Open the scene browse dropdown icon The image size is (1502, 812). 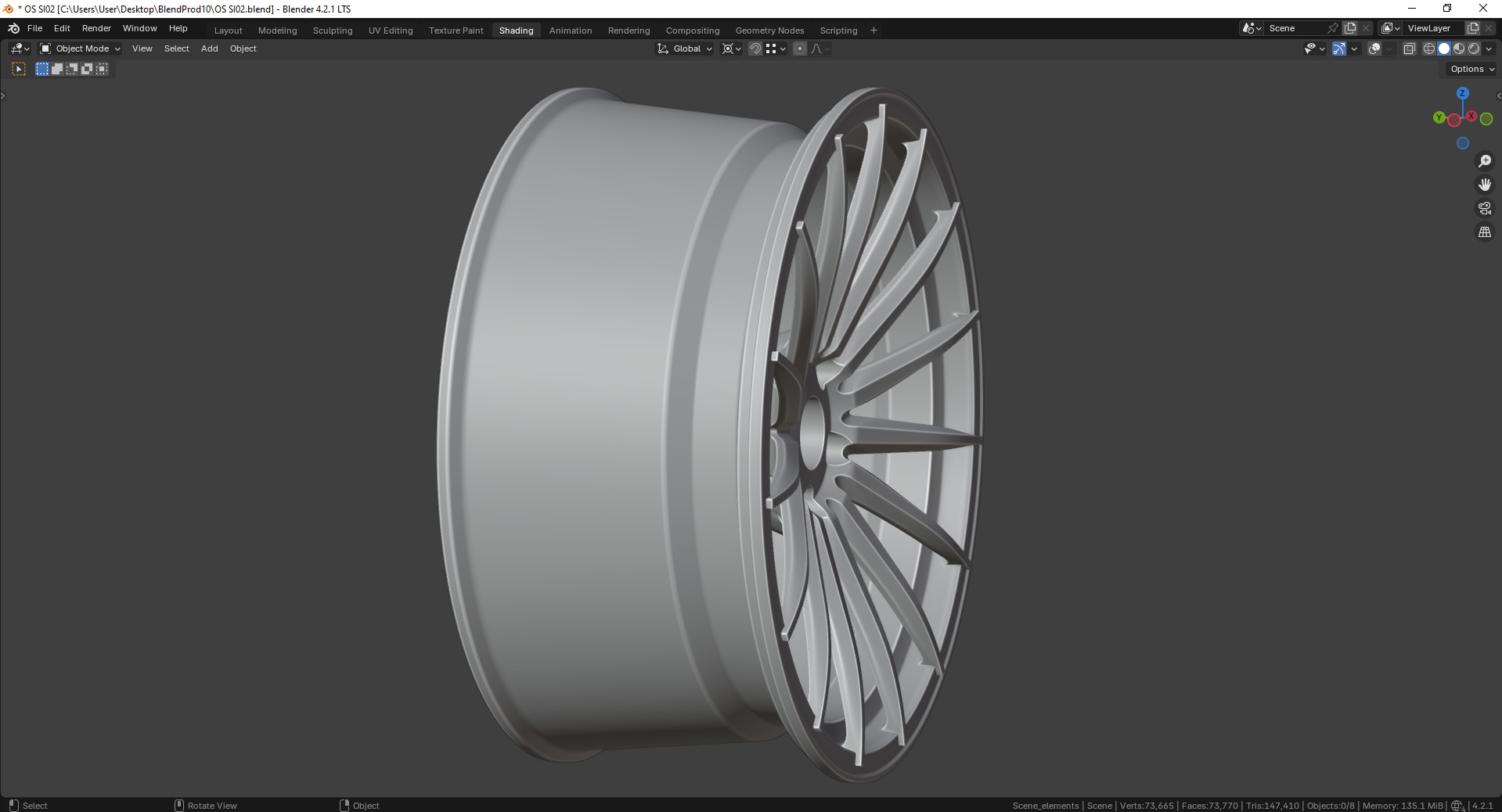[x=1252, y=28]
